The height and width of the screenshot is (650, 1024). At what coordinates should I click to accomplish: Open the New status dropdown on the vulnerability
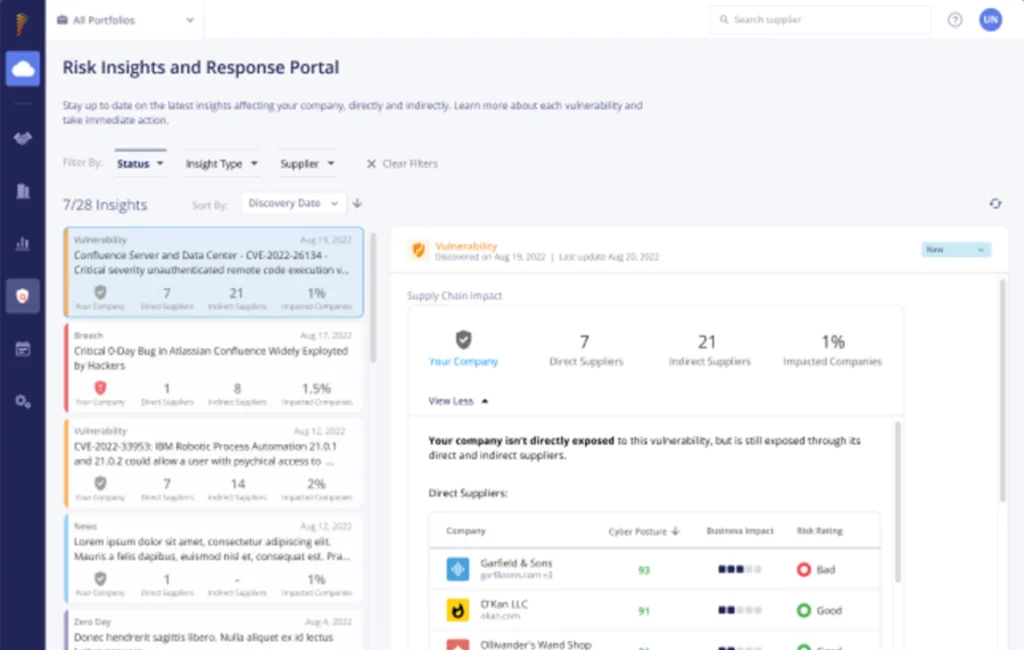click(x=955, y=249)
